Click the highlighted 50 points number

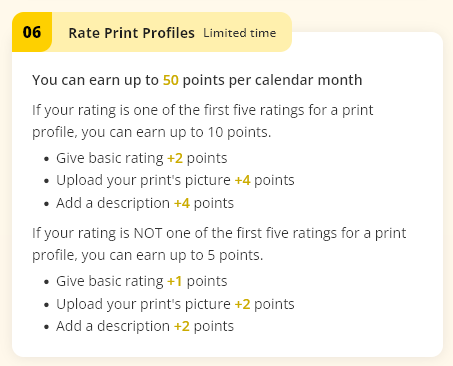click(171, 80)
